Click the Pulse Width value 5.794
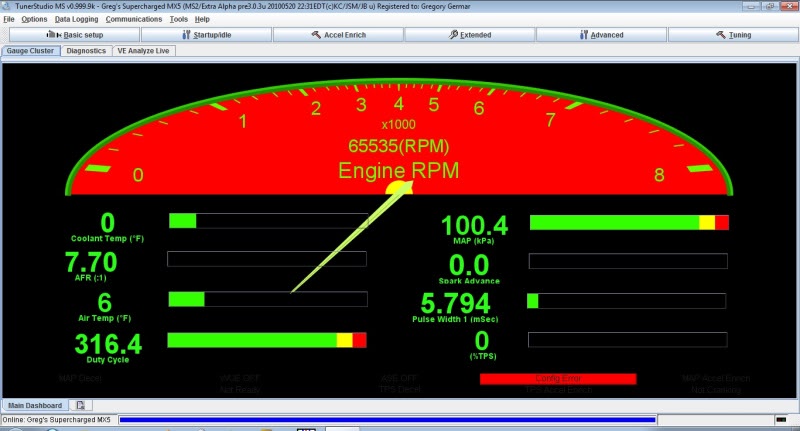Screen dimensions: 800x431 click(x=456, y=303)
